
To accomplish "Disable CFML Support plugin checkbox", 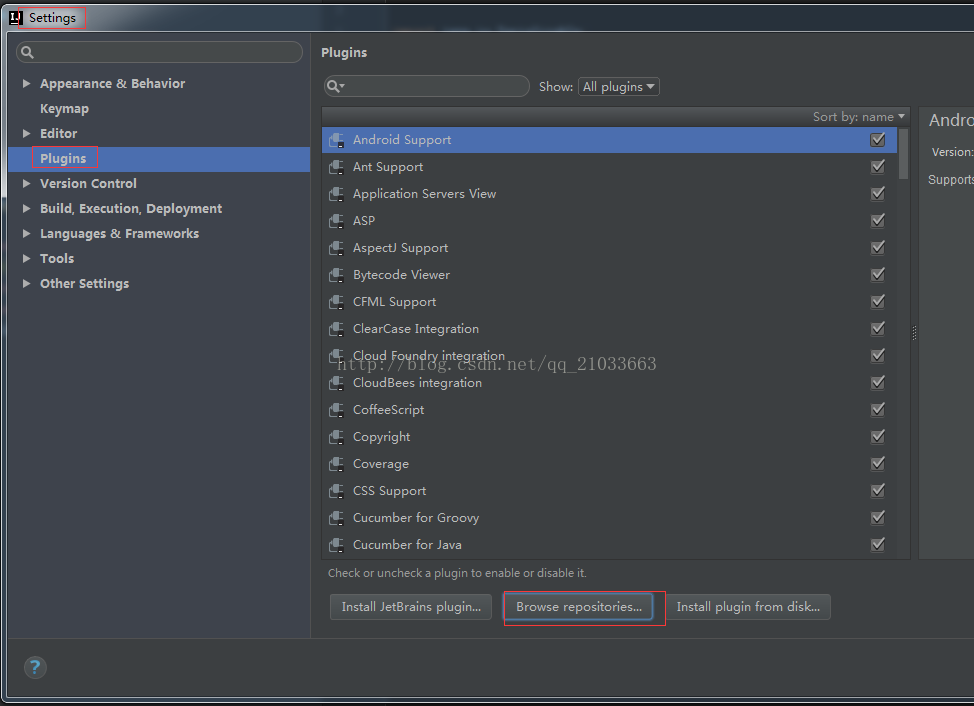I will coord(878,302).
